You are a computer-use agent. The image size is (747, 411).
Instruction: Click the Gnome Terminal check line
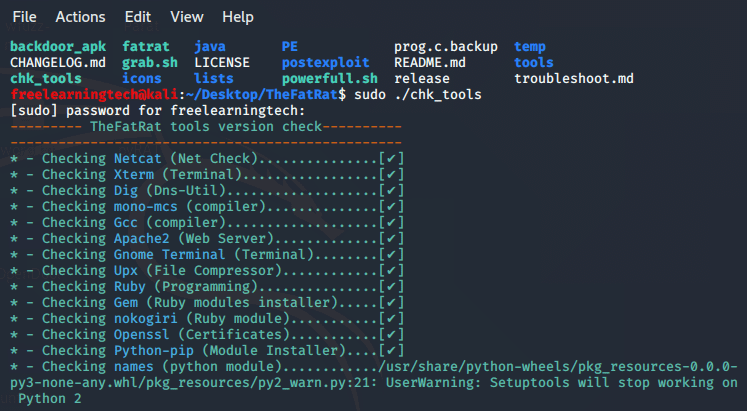(207, 254)
